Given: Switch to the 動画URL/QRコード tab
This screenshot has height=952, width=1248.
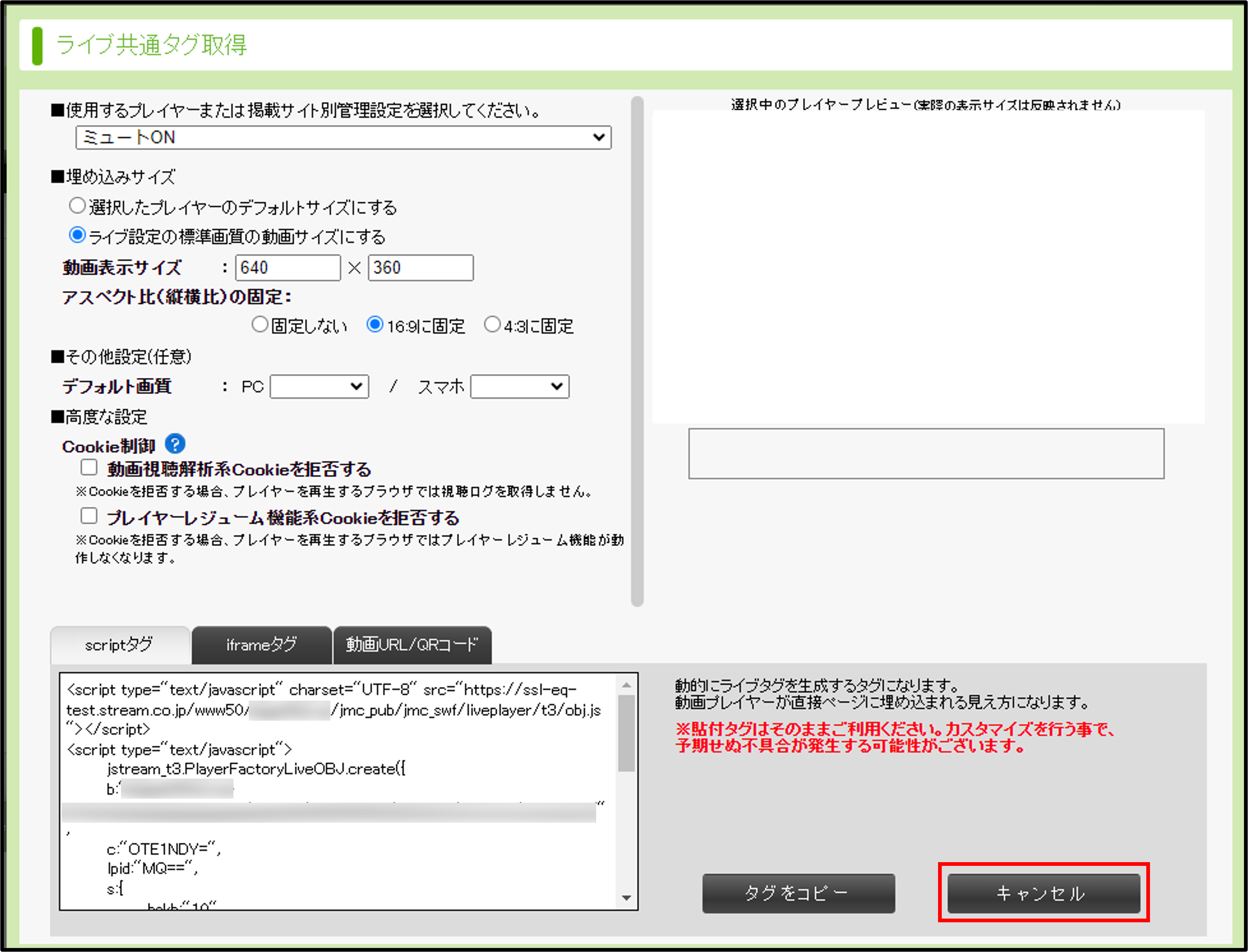Looking at the screenshot, I should 412,645.
